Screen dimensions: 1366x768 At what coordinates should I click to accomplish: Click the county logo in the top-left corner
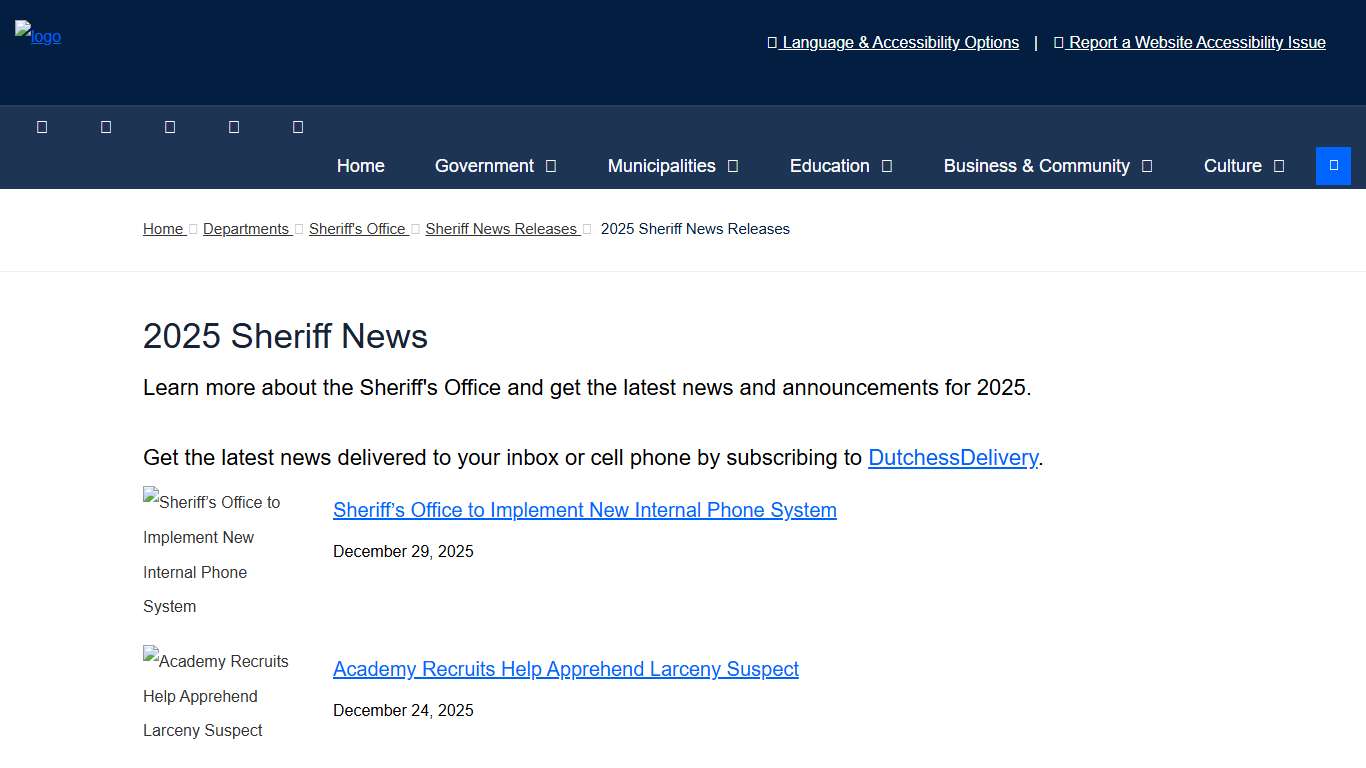(37, 36)
